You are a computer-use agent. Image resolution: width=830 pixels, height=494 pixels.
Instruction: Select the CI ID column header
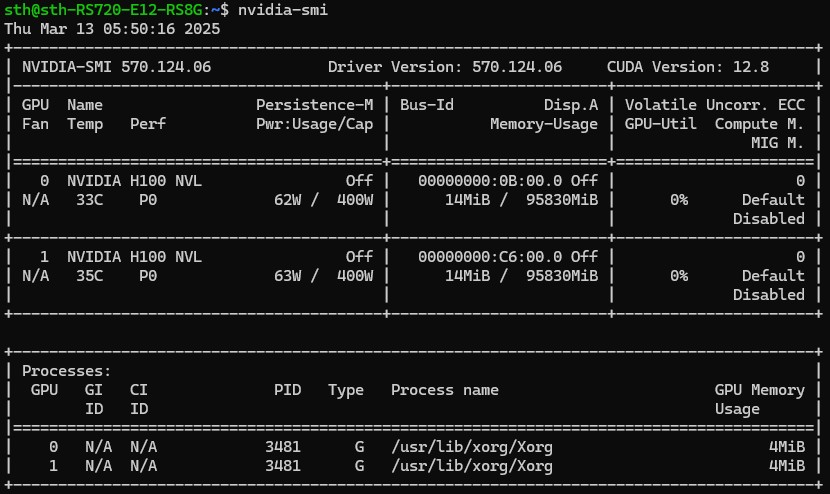139,399
